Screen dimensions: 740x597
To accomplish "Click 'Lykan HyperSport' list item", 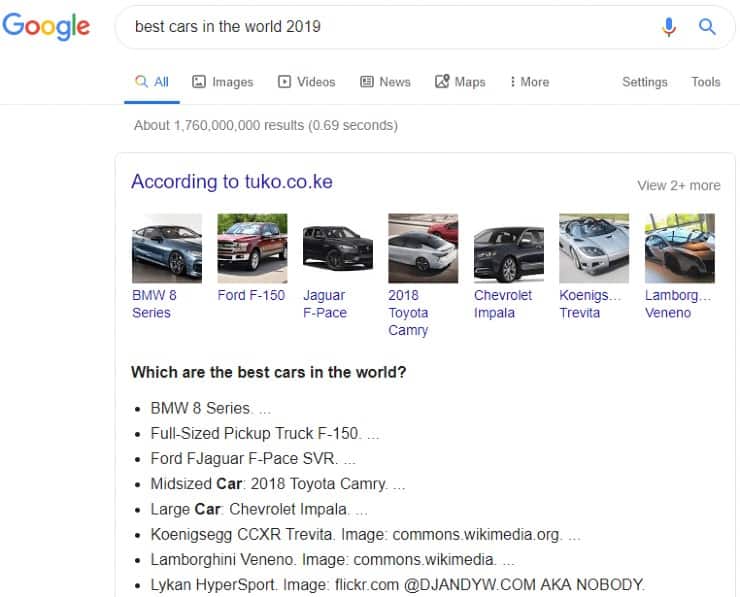I will point(397,585).
